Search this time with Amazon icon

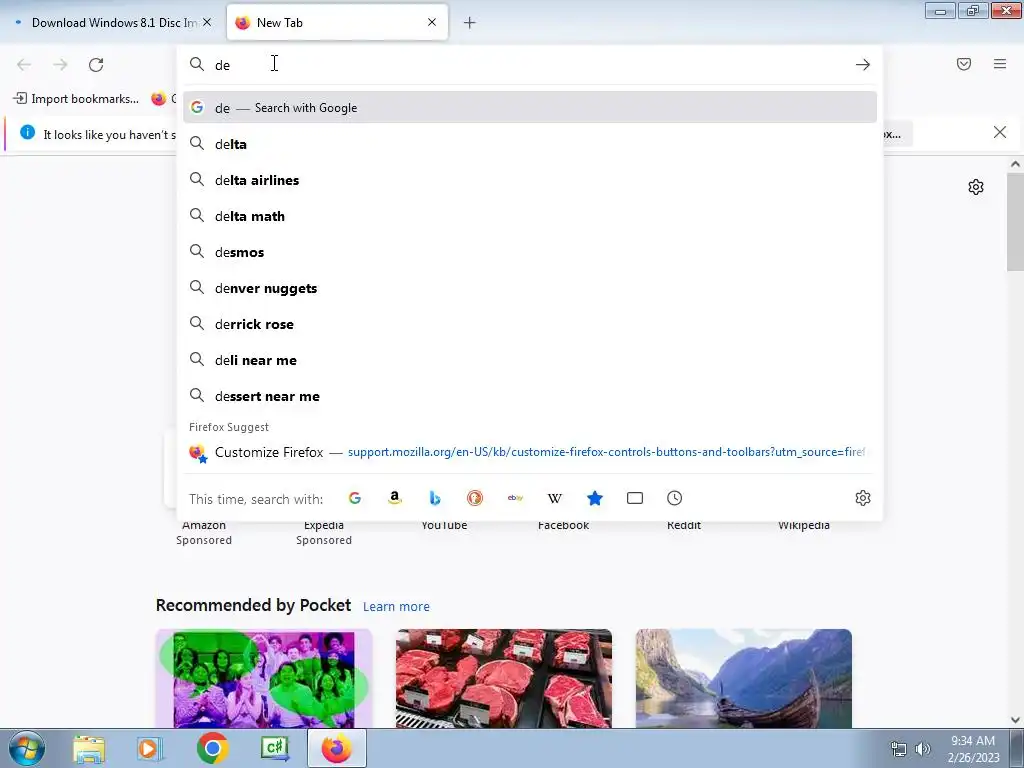click(394, 498)
